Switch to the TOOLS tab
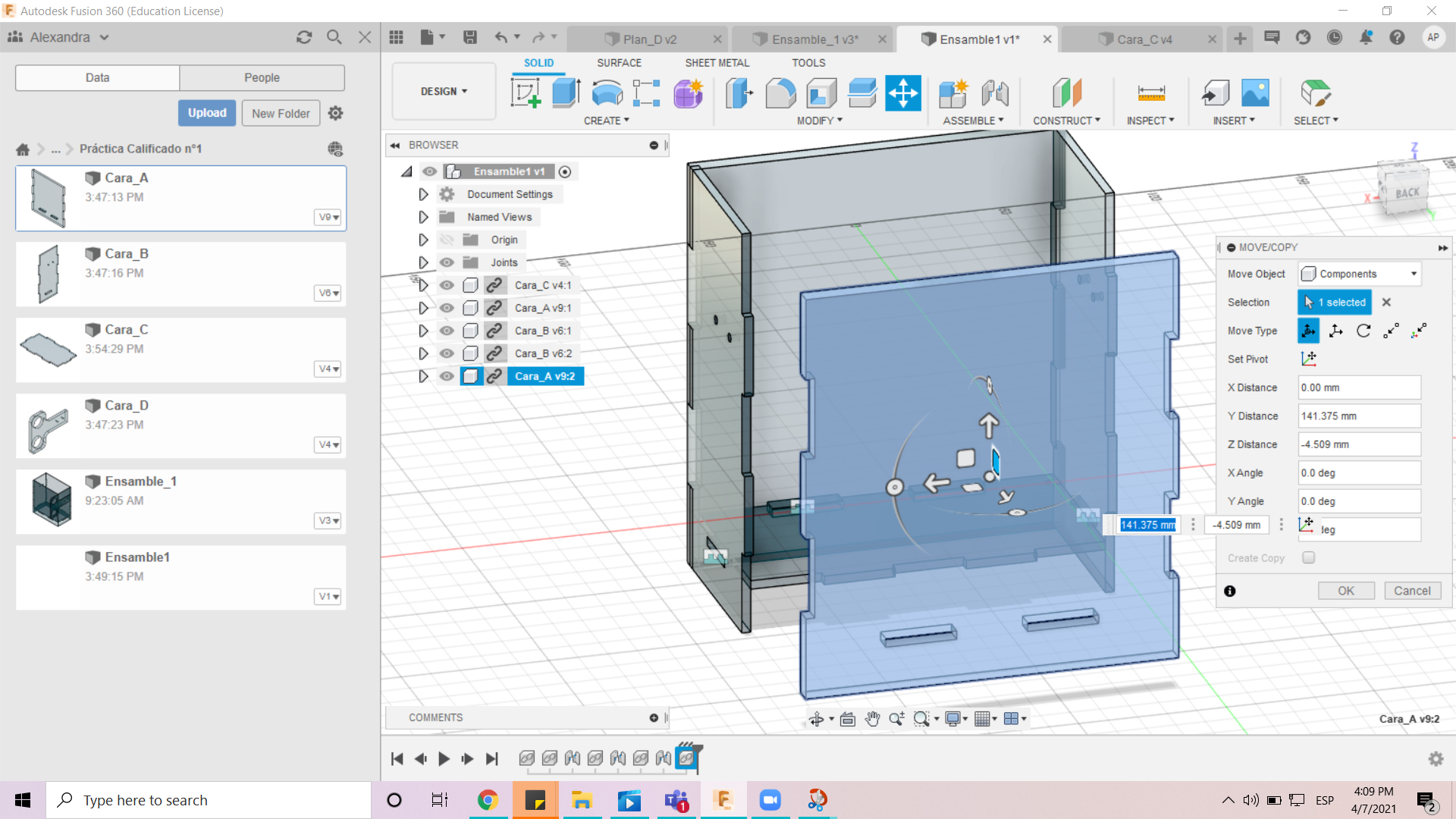This screenshot has height=819, width=1456. click(808, 63)
